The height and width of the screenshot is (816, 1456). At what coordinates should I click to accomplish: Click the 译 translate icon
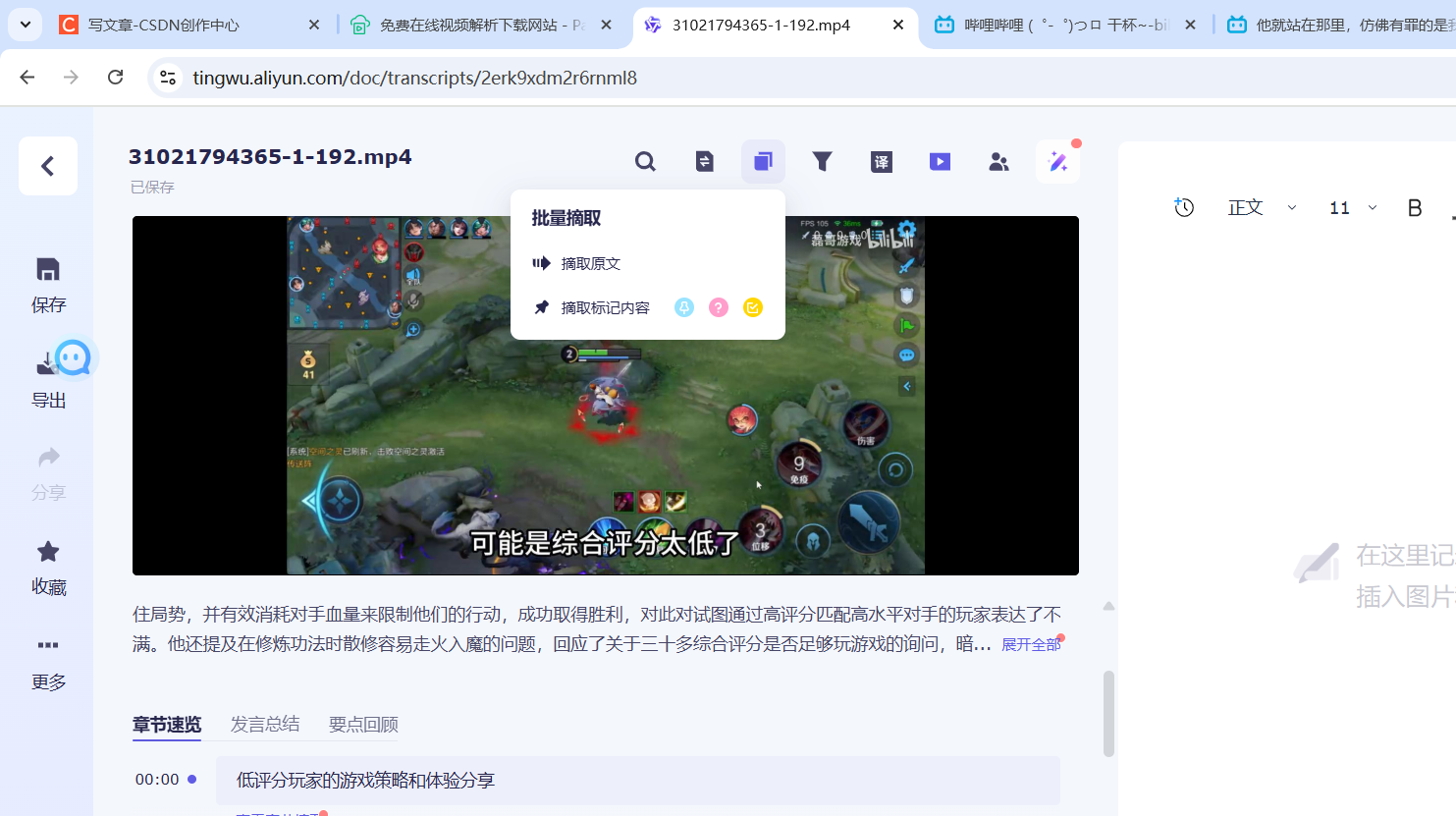tap(882, 162)
